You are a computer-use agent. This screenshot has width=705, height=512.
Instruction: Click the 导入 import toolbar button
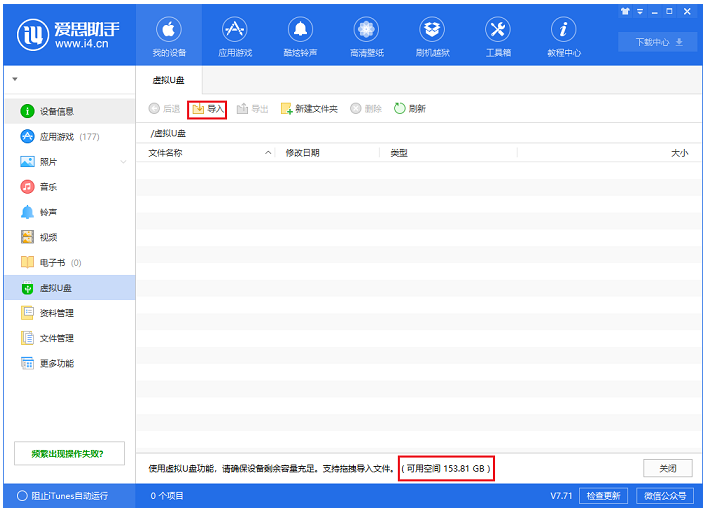[207, 109]
